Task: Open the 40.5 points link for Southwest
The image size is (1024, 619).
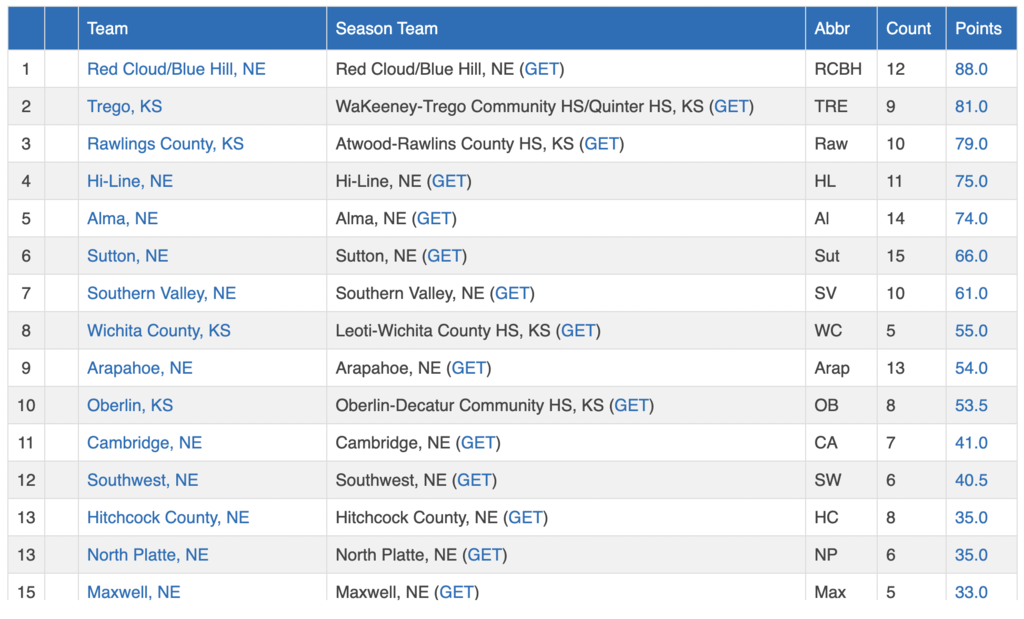Action: tap(971, 480)
